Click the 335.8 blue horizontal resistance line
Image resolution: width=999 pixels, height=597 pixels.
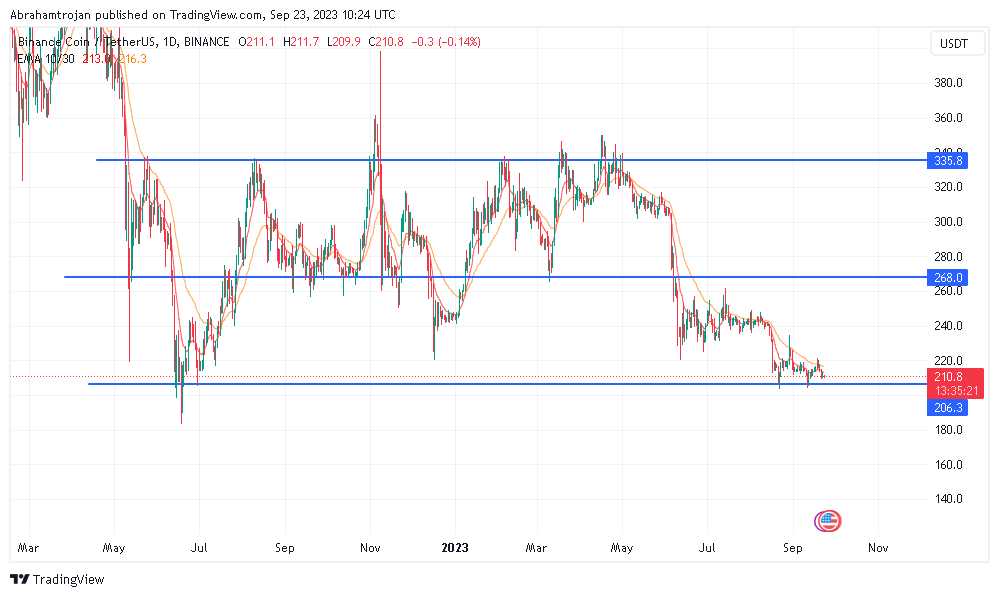click(x=511, y=160)
